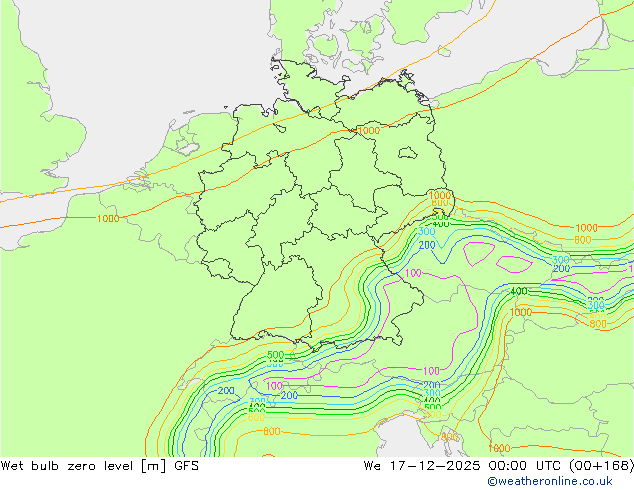Click the "We 17-12-2025 00:00 UTC (00+168)" timestamp
The height and width of the screenshot is (490, 634).
(x=499, y=466)
